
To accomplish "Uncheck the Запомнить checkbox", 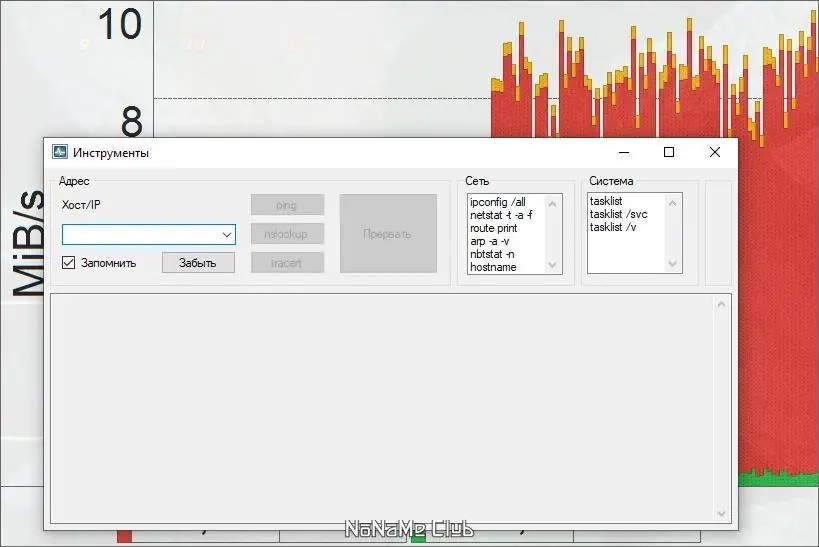I will [68, 262].
